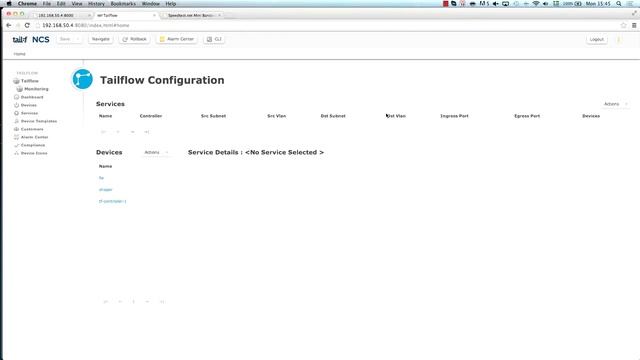Click the Src Vlan column header

click(x=276, y=116)
